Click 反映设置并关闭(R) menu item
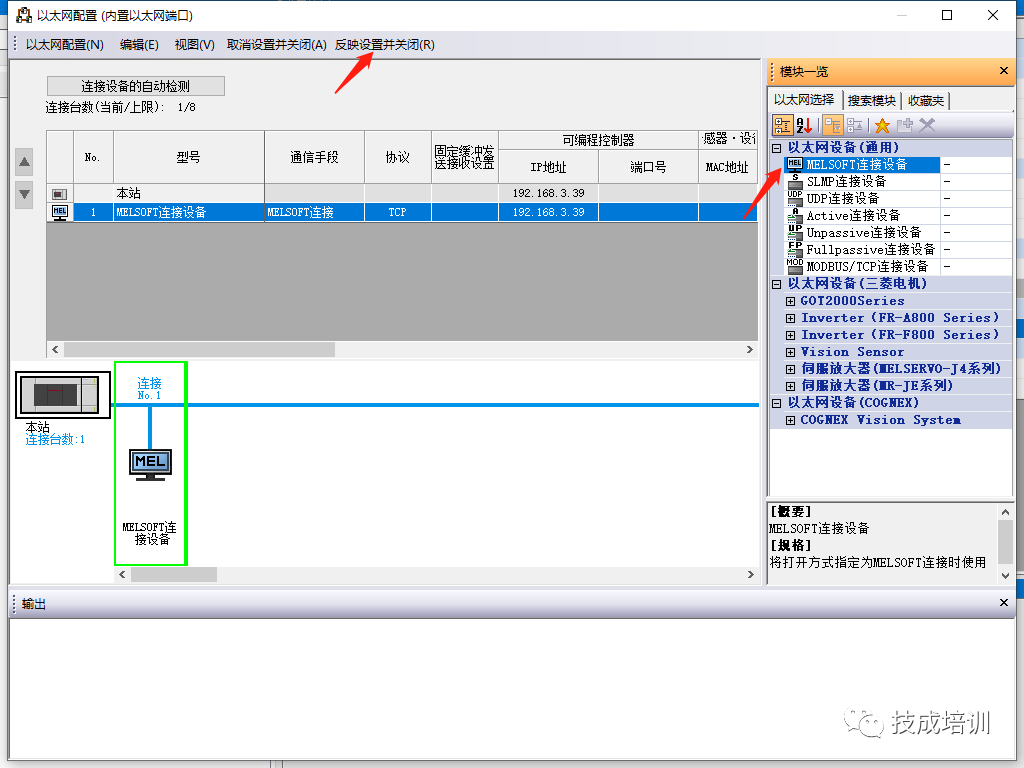This screenshot has height=768, width=1024. [x=385, y=44]
